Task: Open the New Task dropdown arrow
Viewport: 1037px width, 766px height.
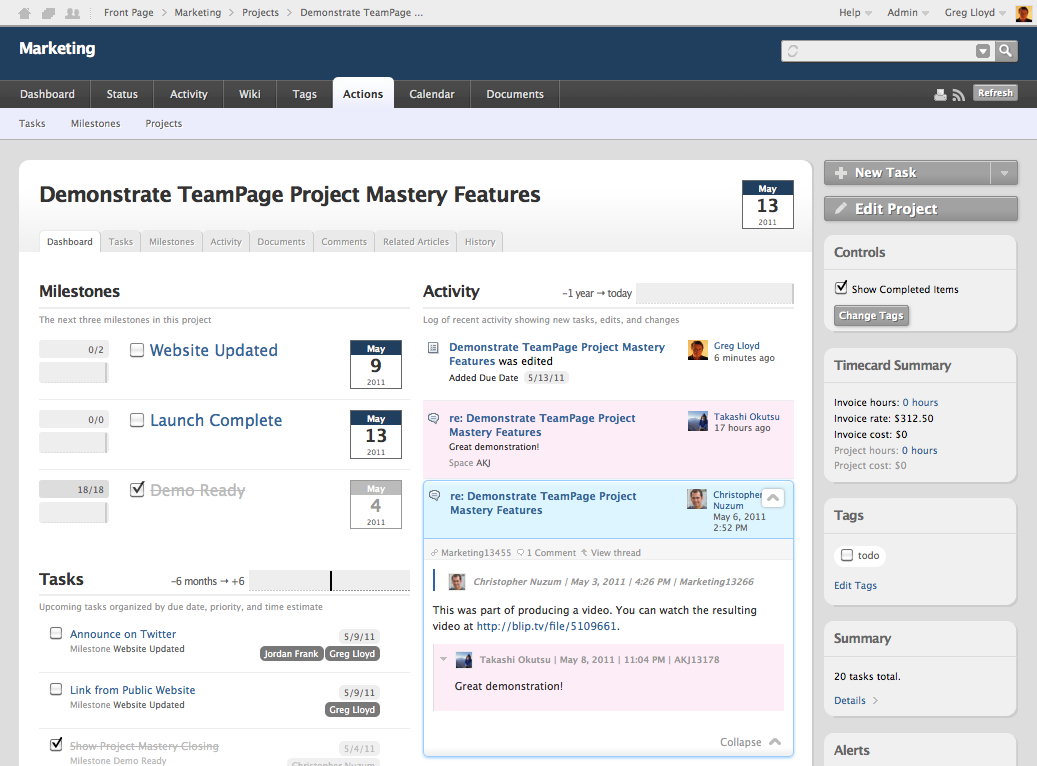Action: pyautogui.click(x=1004, y=173)
